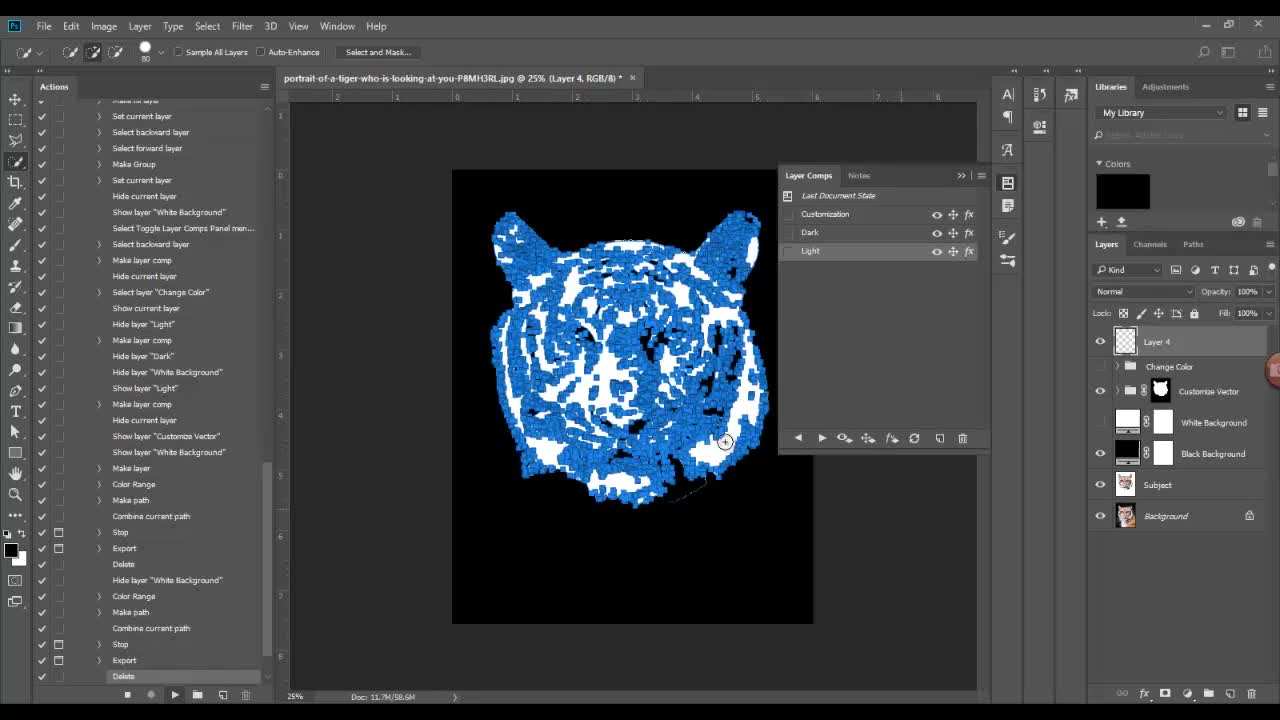
Task: Click the foreground color swatch
Action: (10, 551)
